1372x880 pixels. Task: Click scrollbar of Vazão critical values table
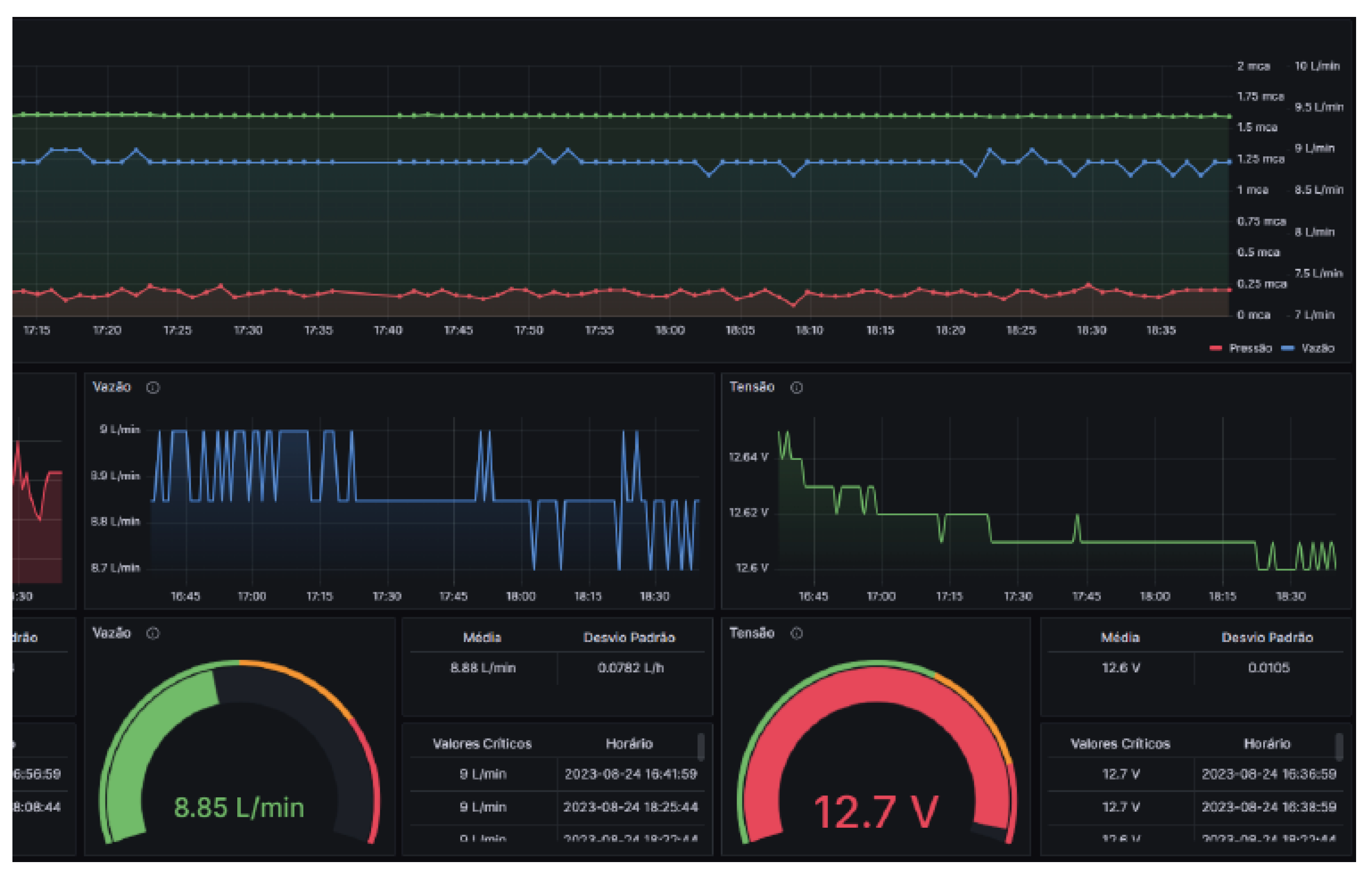pyautogui.click(x=700, y=747)
